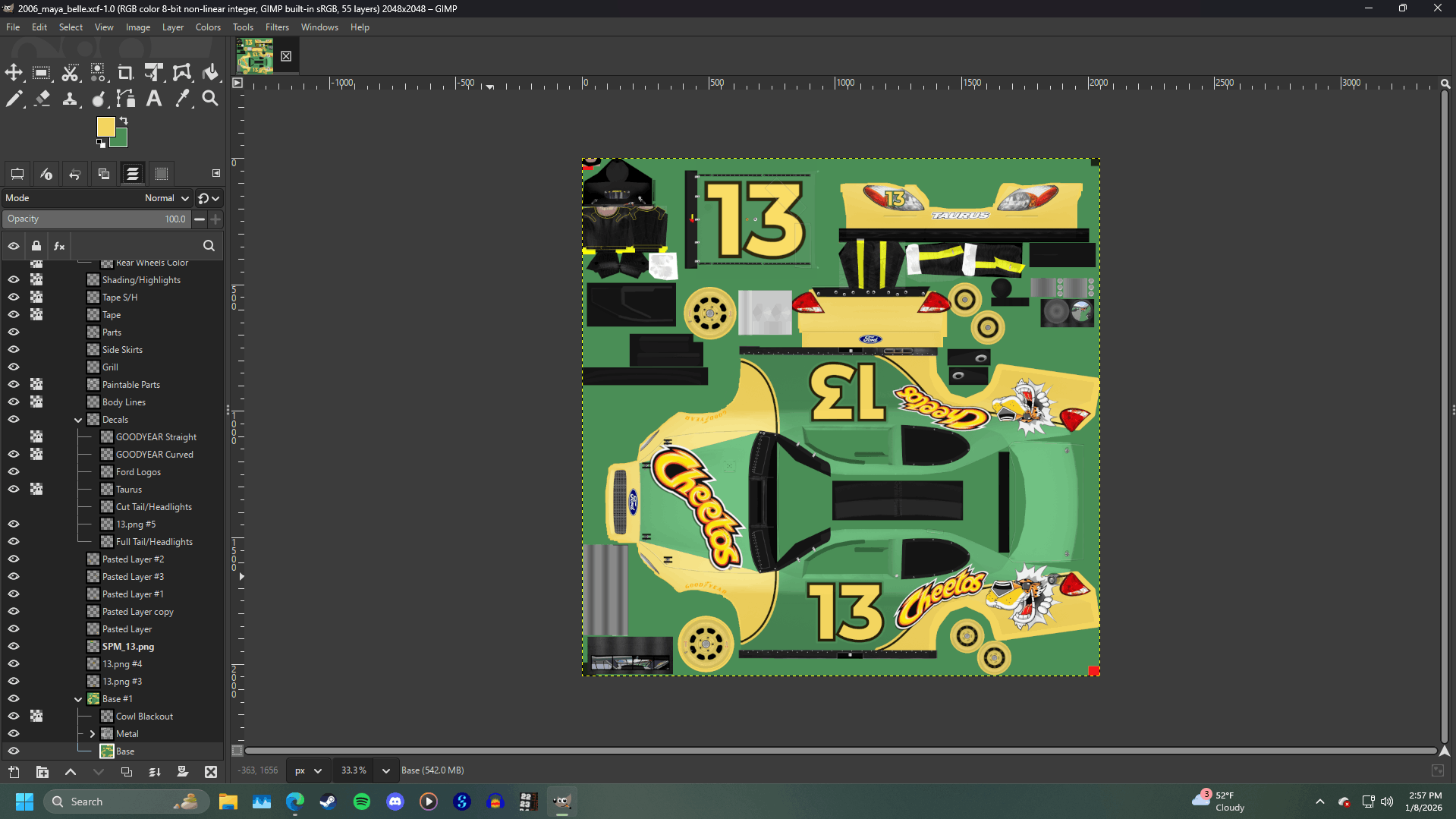Open the Filters menu
Viewport: 1456px width, 819px height.
277,27
